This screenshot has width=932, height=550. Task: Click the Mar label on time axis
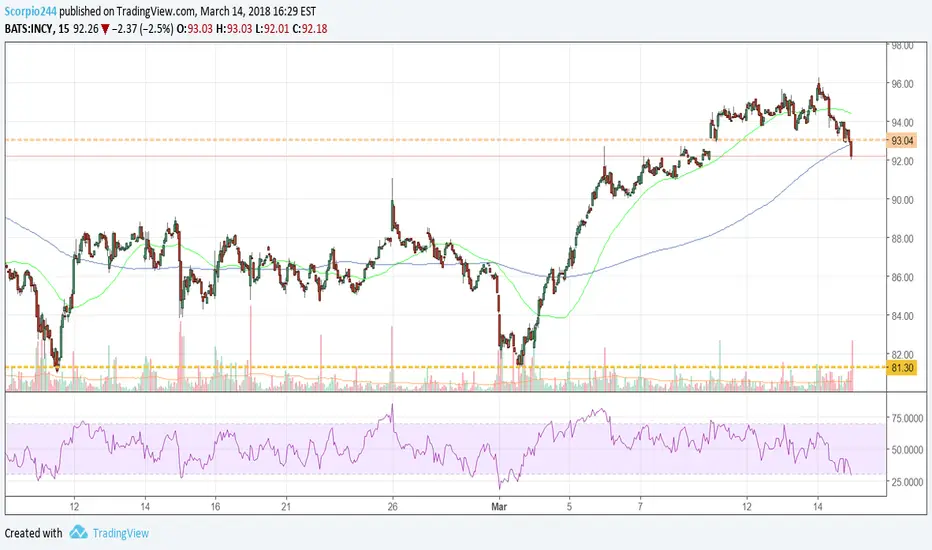coord(499,507)
